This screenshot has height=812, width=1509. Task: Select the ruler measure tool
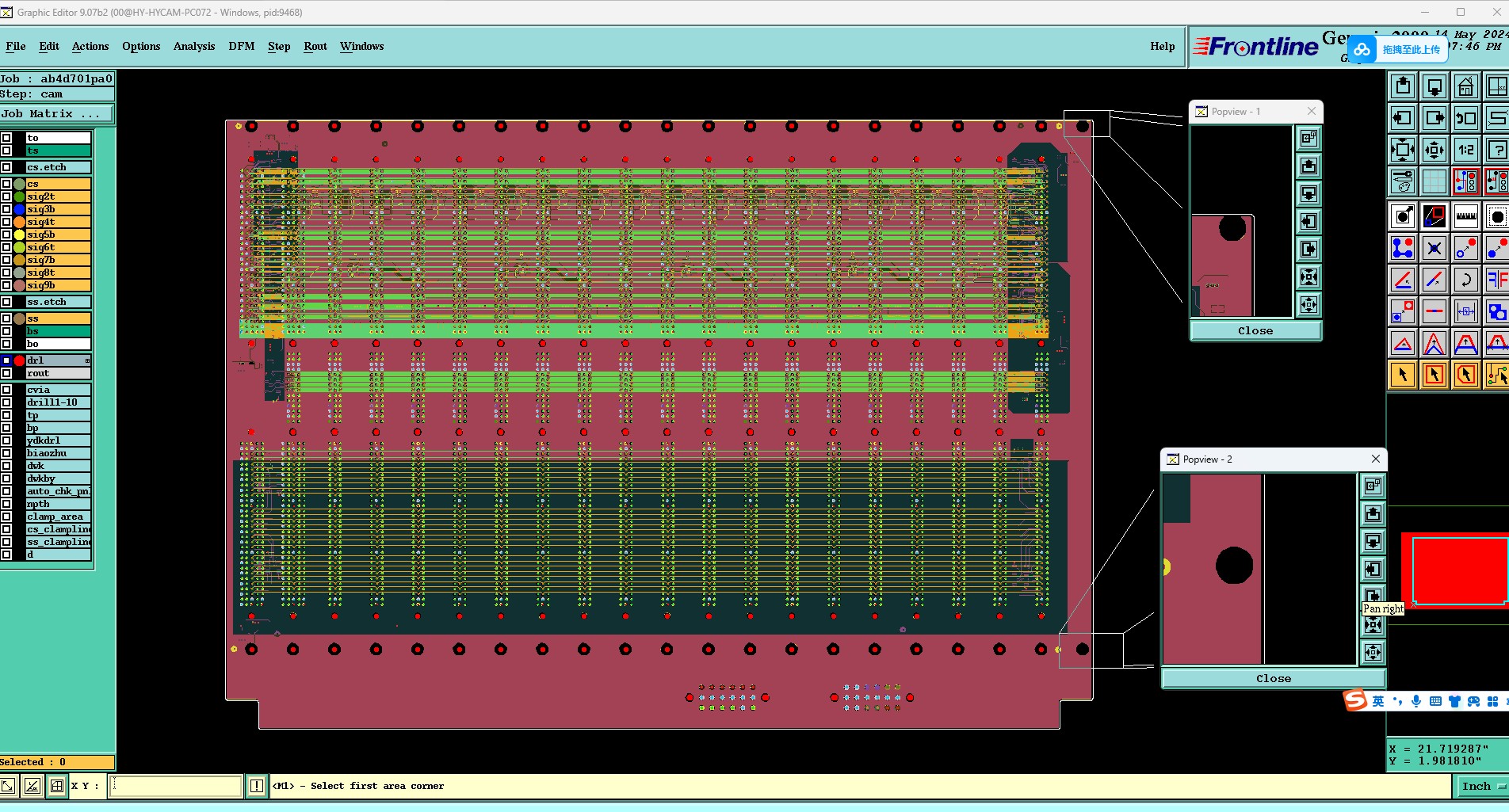coord(1466,216)
